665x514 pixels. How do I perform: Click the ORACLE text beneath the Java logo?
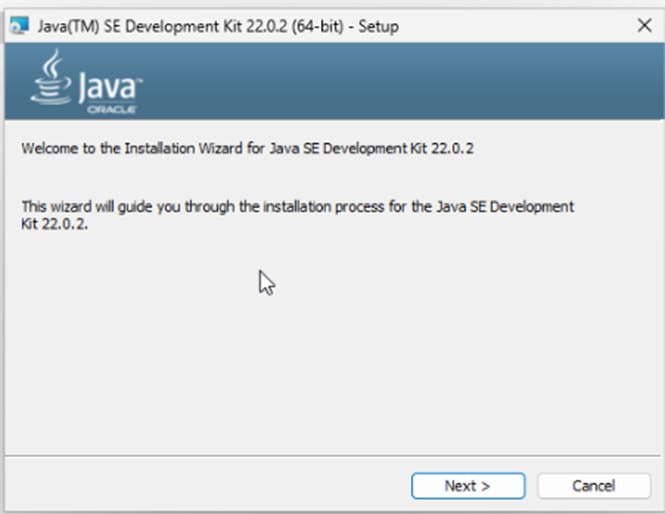click(x=111, y=108)
